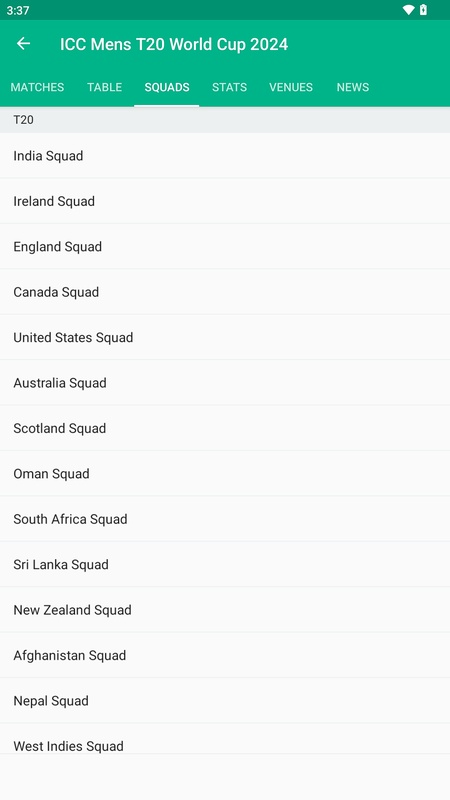Go to the VENUES tab
Screen dimensions: 450x800
click(x=291, y=87)
